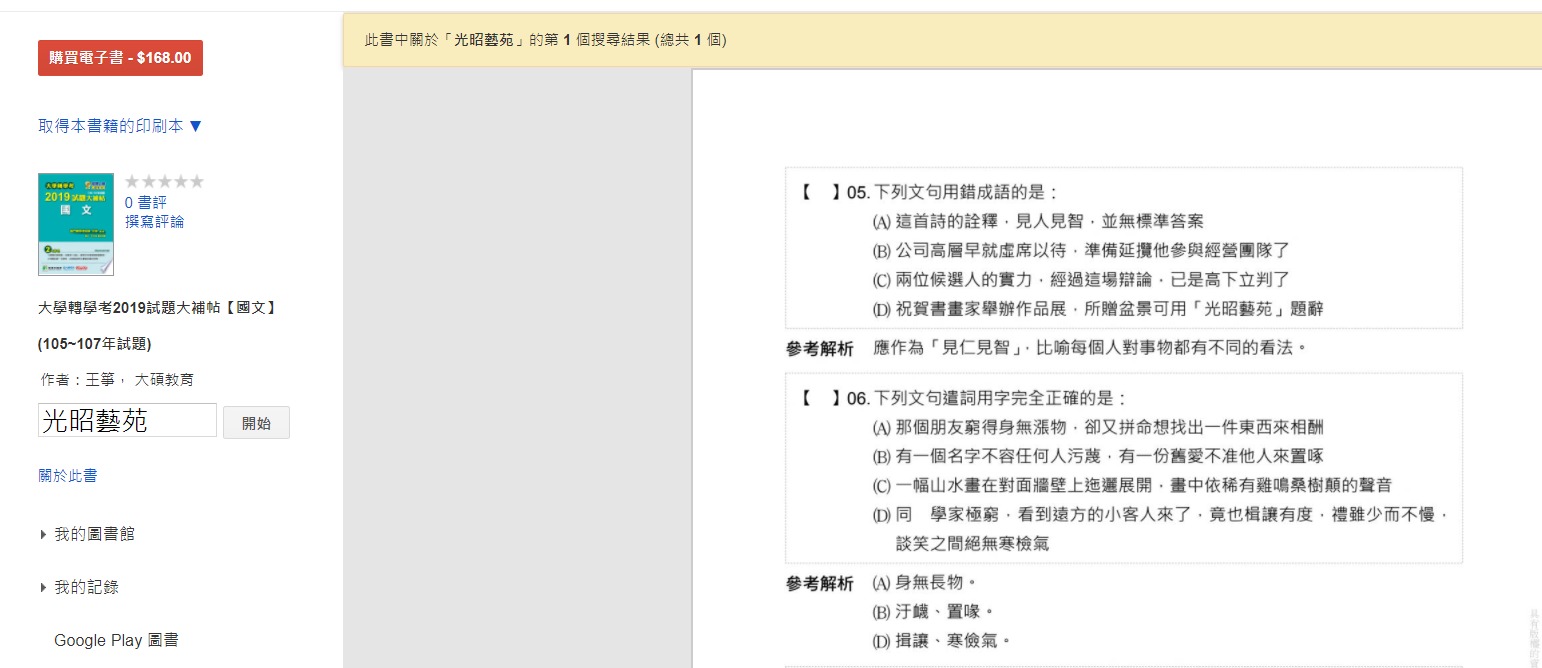Click the 撰寫評論 link
Image resolution: width=1542 pixels, height=668 pixels.
154,221
